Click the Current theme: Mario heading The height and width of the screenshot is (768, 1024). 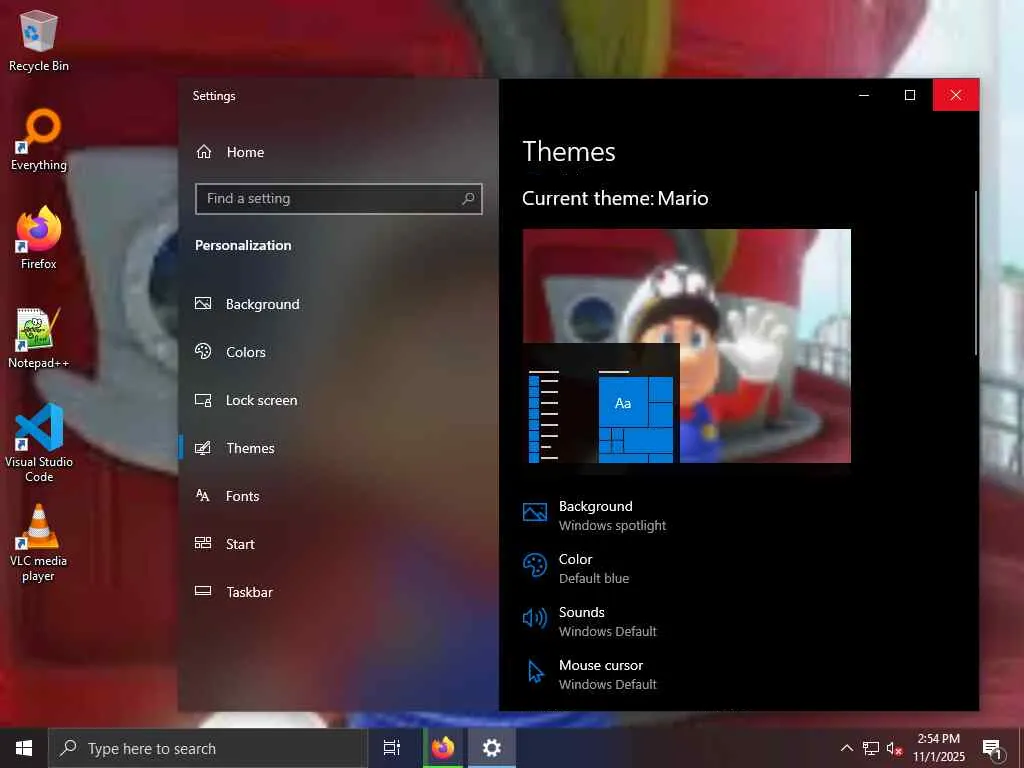(x=615, y=198)
